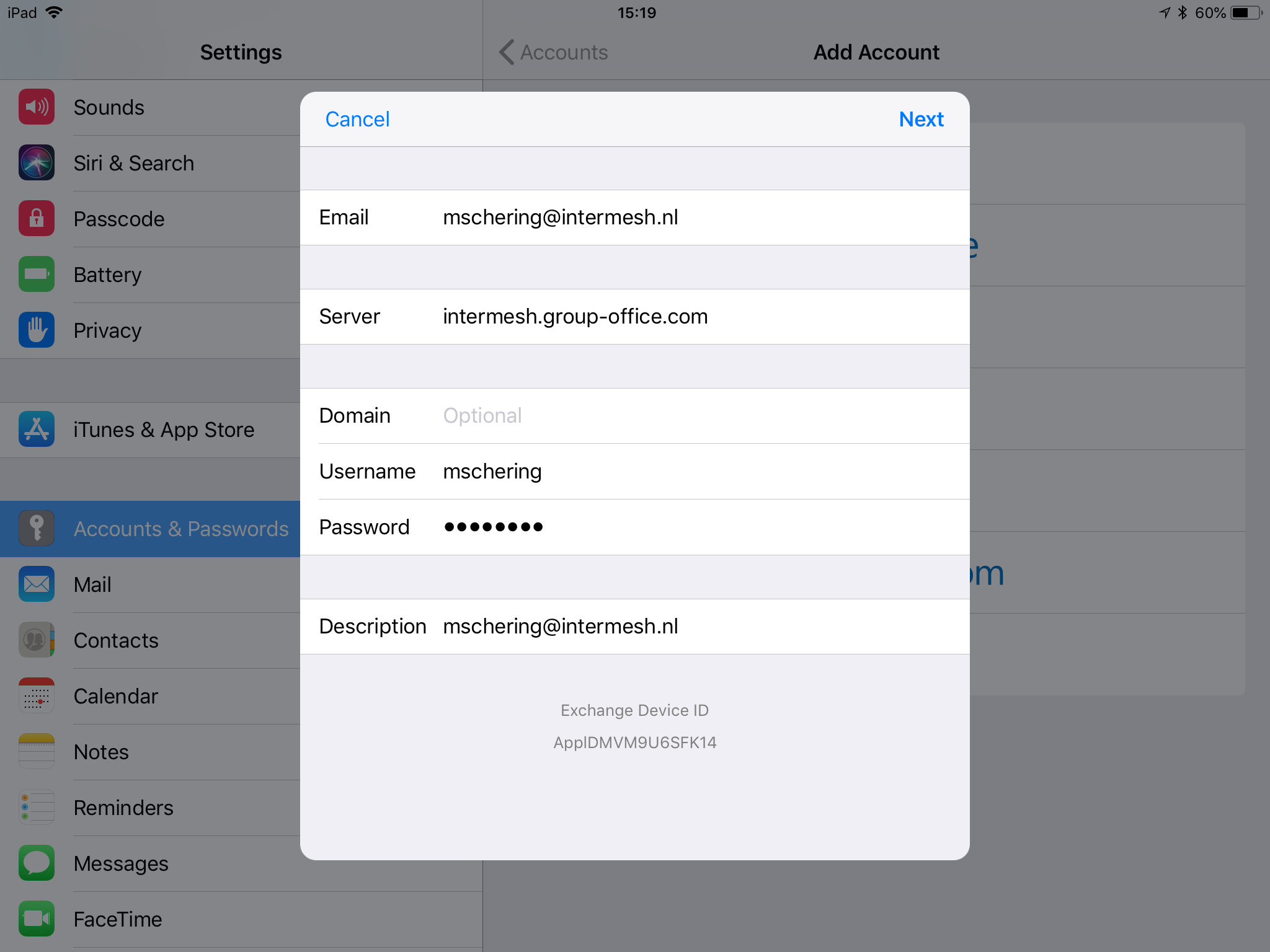This screenshot has width=1270, height=952.
Task: Open the FaceTime camera icon
Action: coord(37,919)
